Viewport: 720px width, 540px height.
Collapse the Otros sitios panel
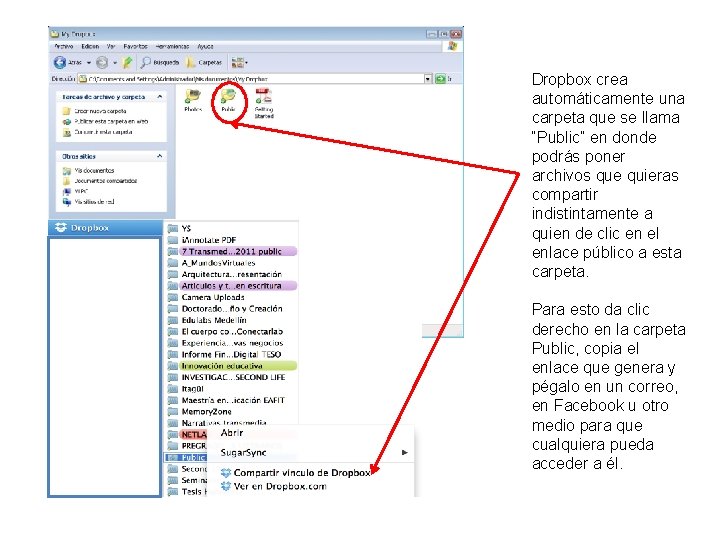[159, 156]
